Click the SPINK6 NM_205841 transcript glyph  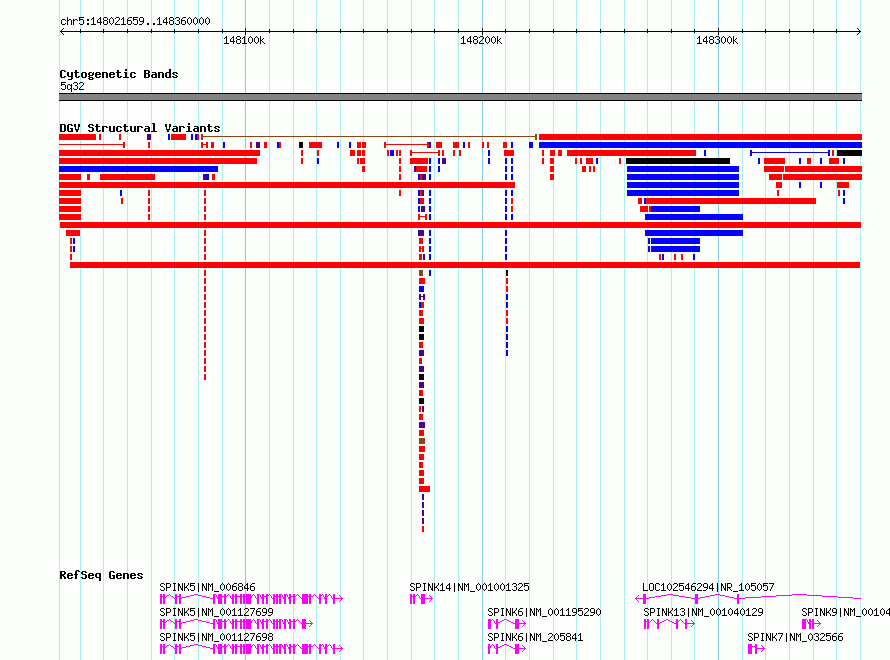pos(506,649)
